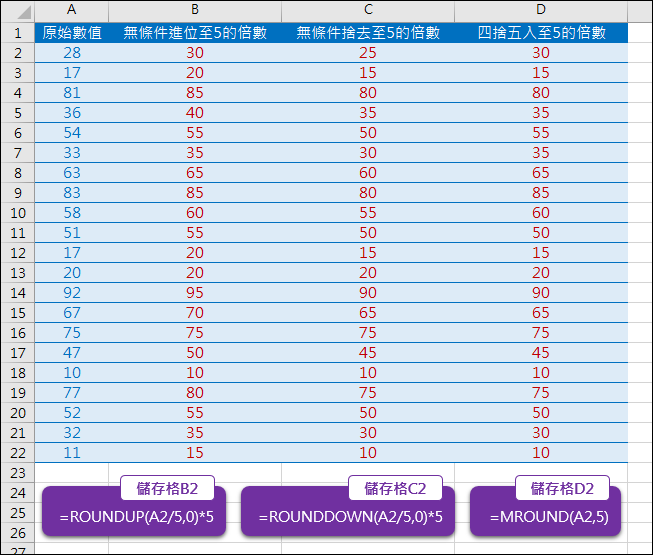Click the 儲存格D2 label callout
The height and width of the screenshot is (555, 653).
click(562, 488)
